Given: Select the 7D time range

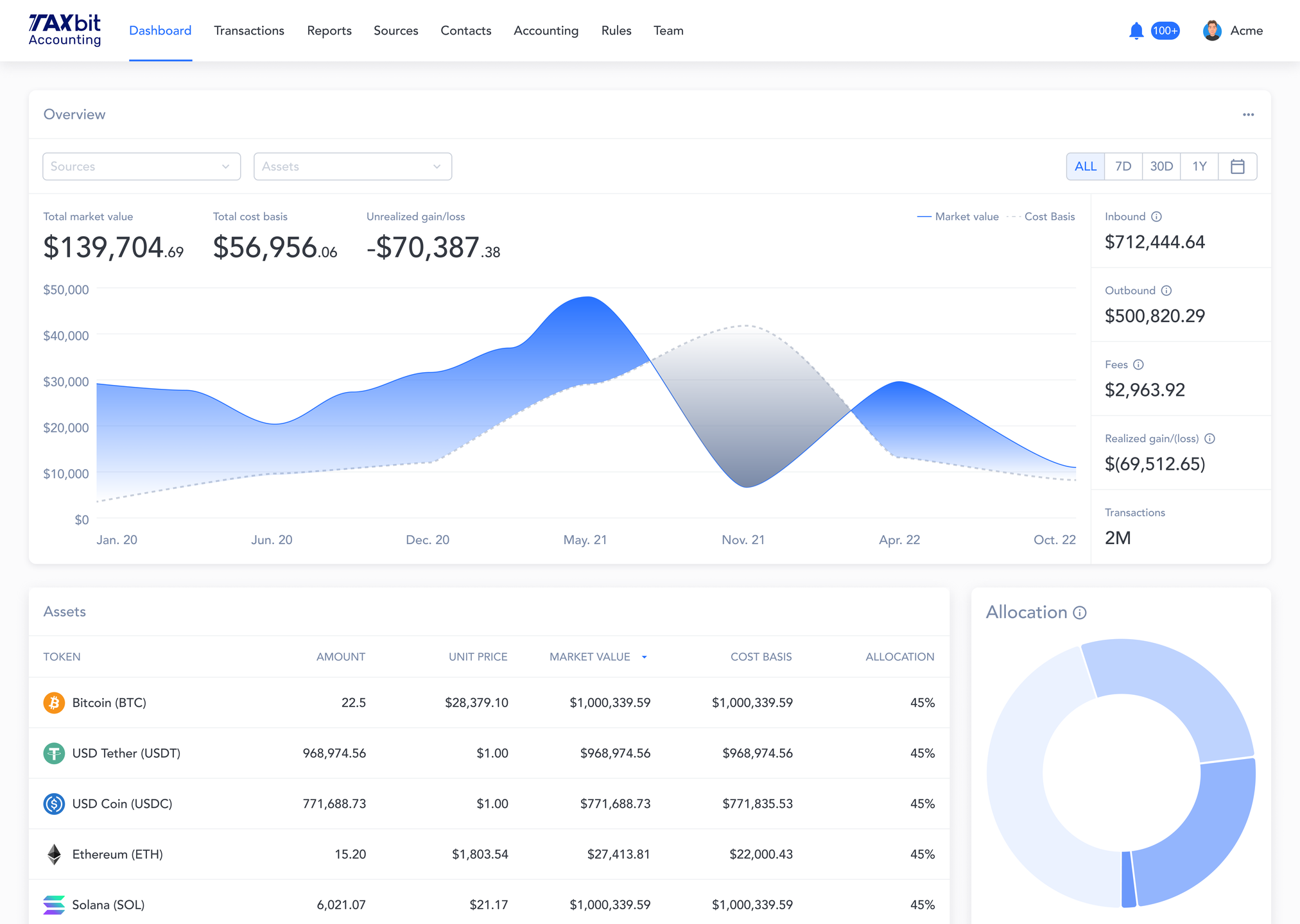Looking at the screenshot, I should [x=1123, y=166].
